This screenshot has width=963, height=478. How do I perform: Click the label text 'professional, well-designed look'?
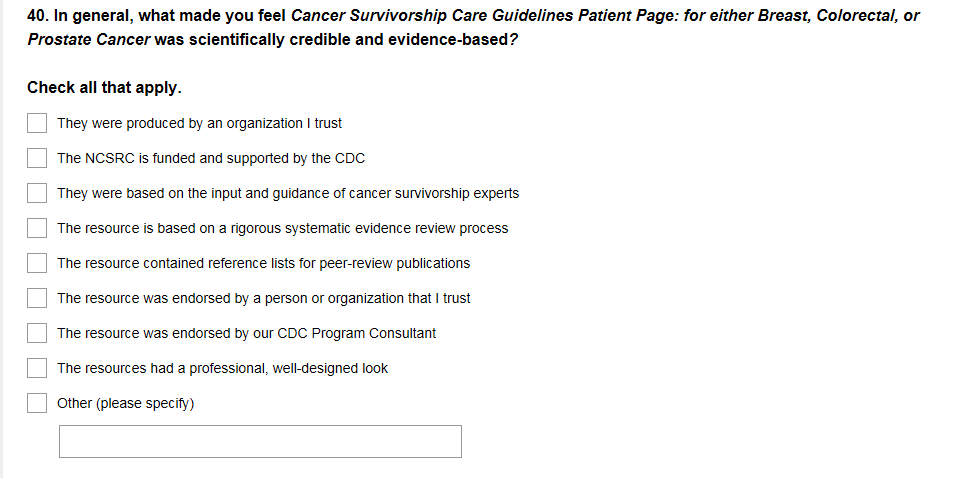222,368
